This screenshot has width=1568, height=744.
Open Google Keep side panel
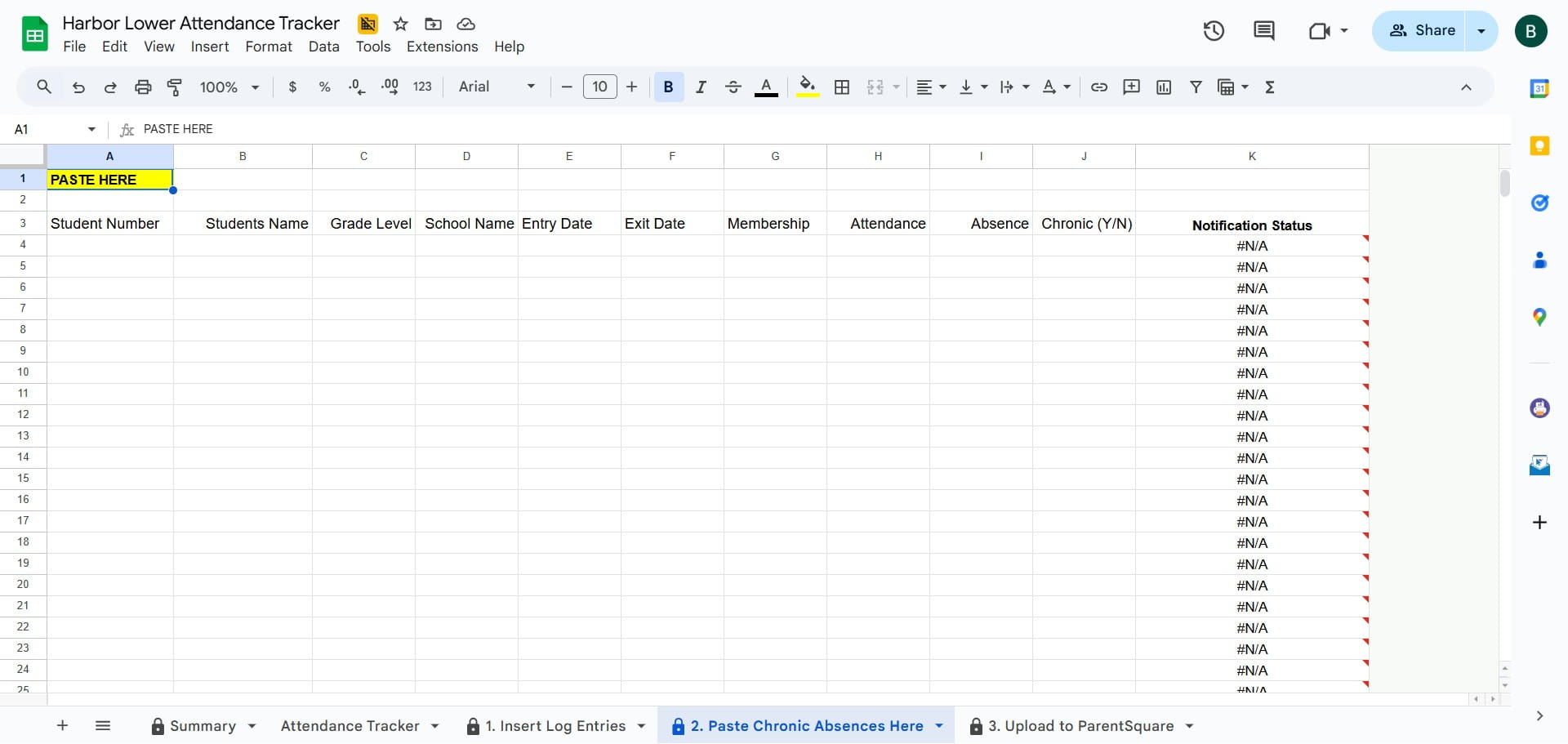coord(1539,145)
